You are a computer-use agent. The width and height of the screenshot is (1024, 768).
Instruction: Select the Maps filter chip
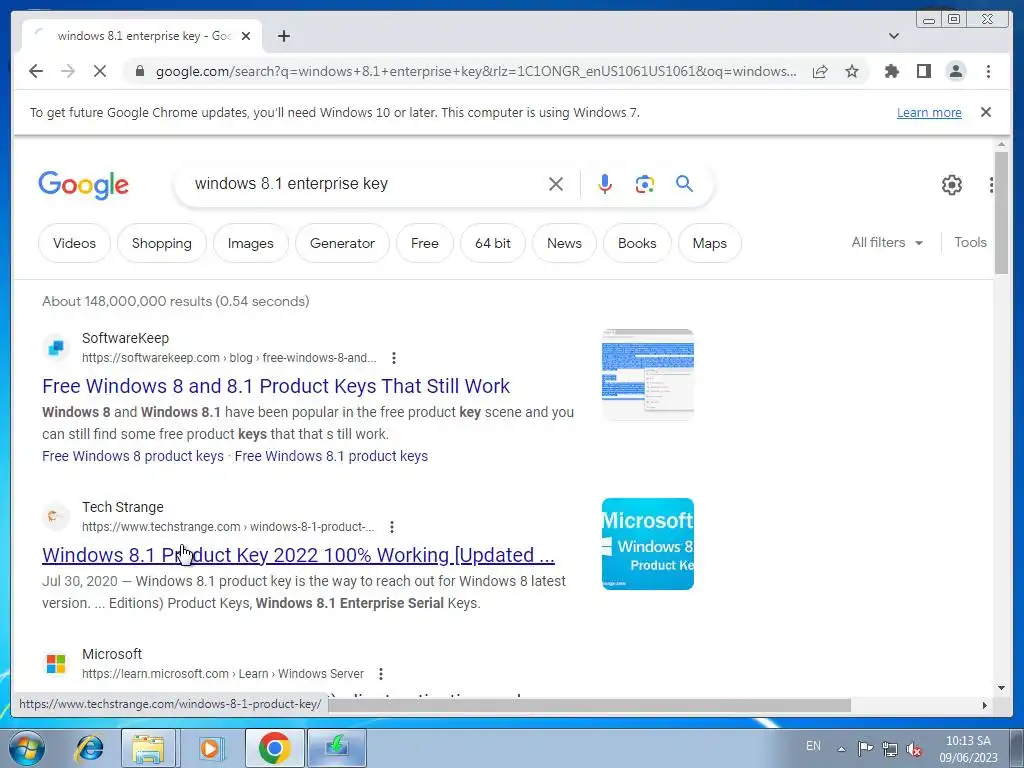pos(710,243)
